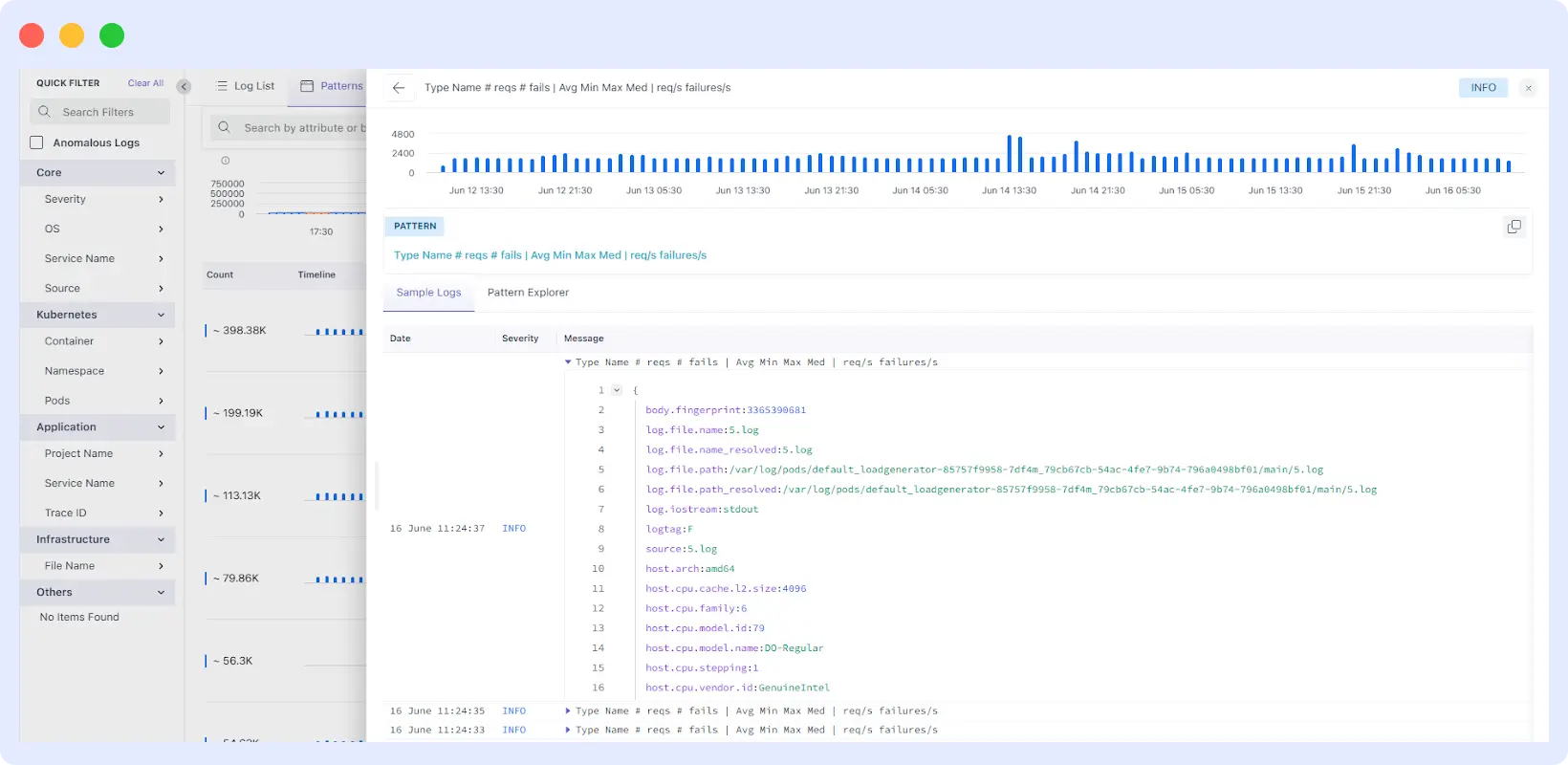Expand Service Name under Application
Screen dimensions: 1568x765
click(161, 484)
